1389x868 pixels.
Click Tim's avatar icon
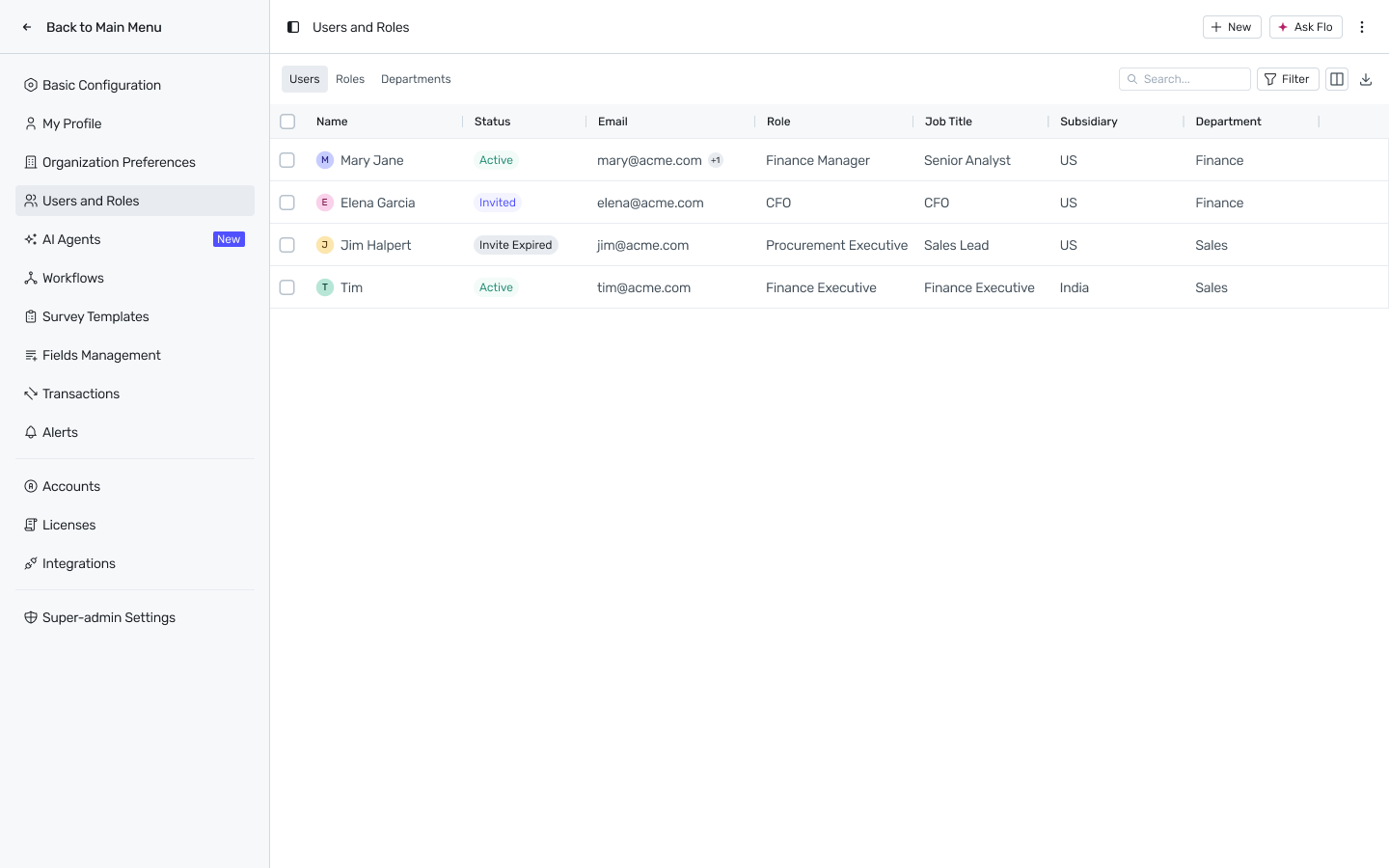[325, 287]
